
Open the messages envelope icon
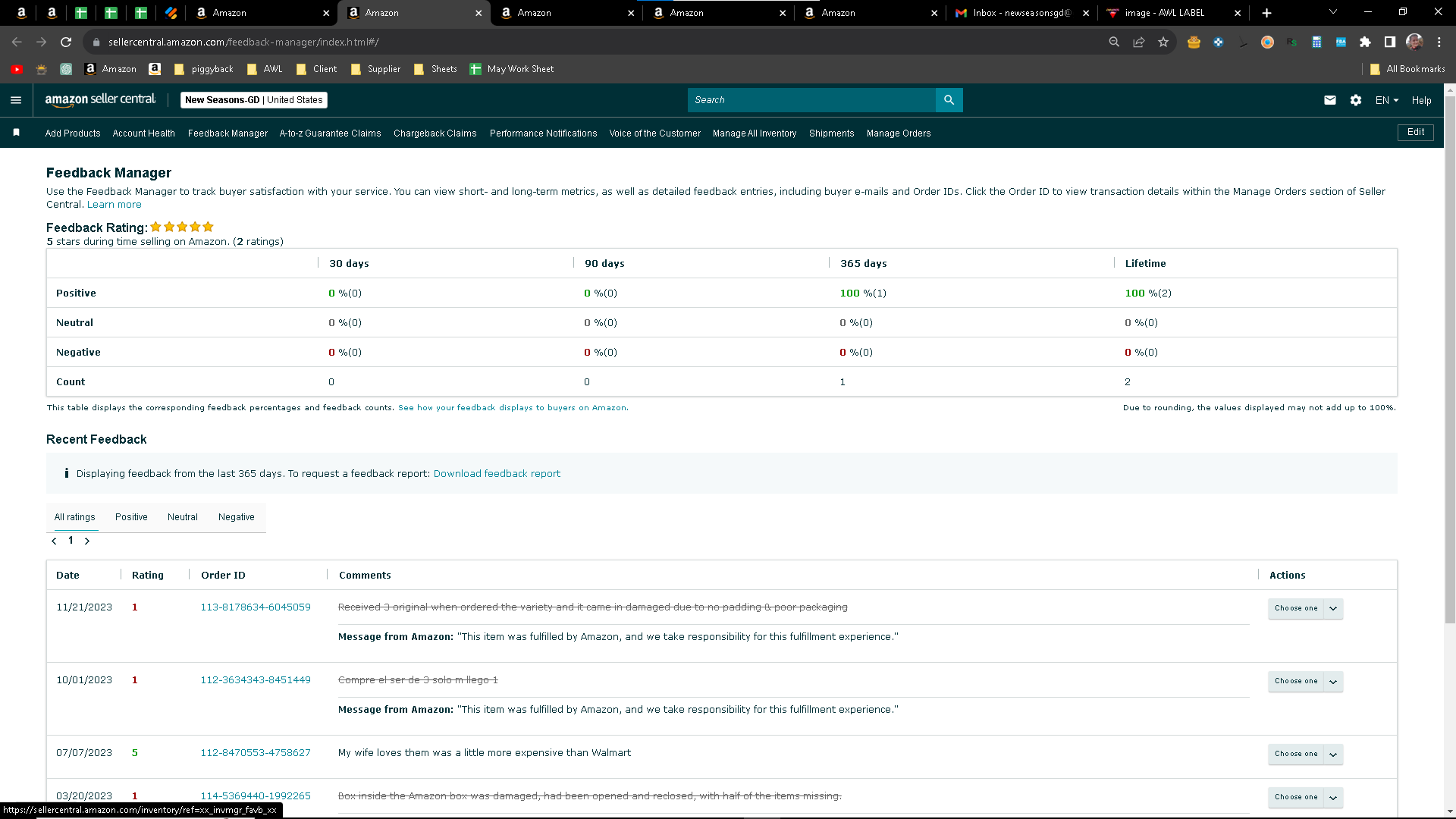click(x=1330, y=100)
